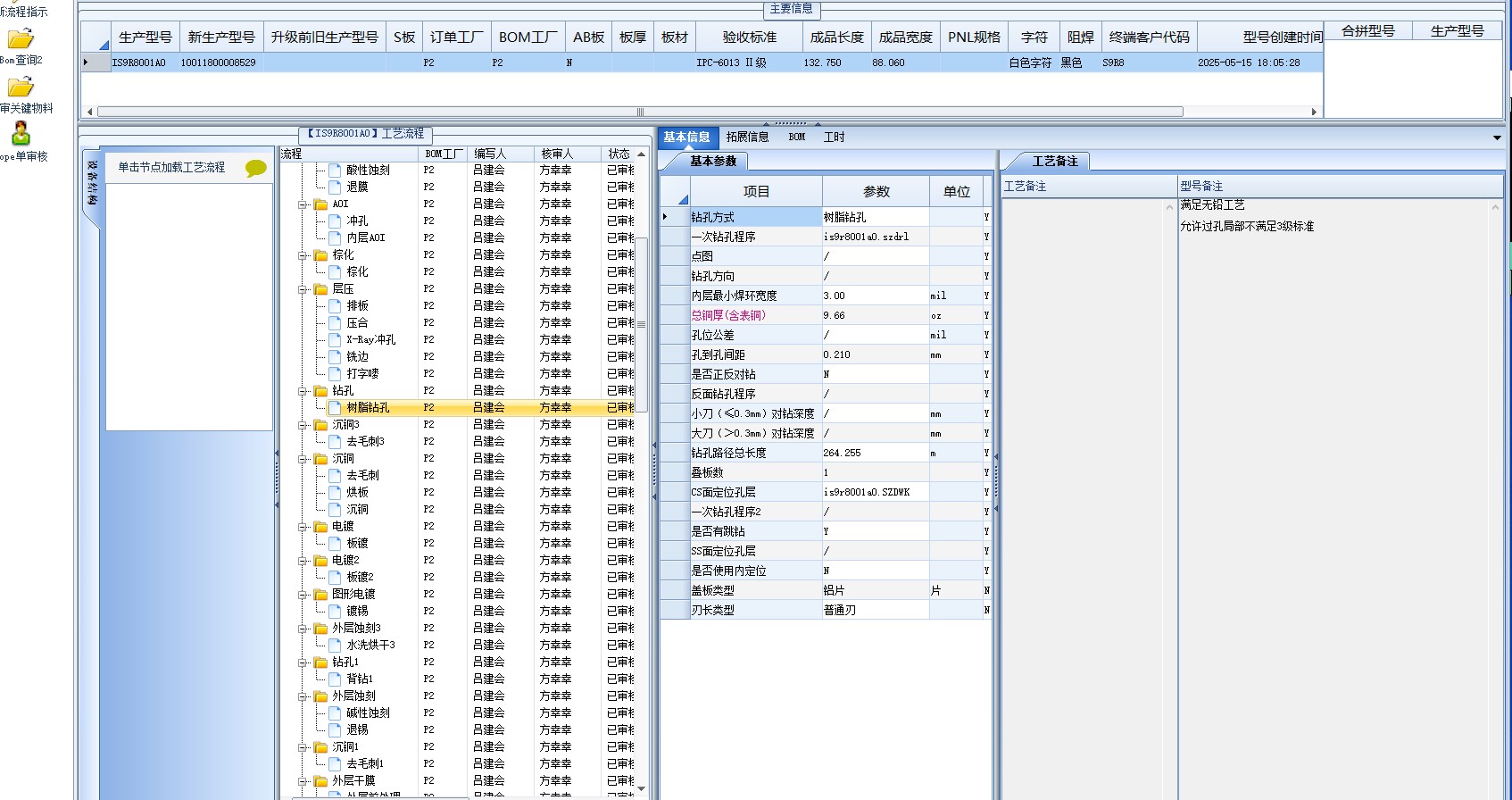Image resolution: width=1512 pixels, height=800 pixels.
Task: Click the document icon beside 酸性蚀刻
Action: [336, 170]
